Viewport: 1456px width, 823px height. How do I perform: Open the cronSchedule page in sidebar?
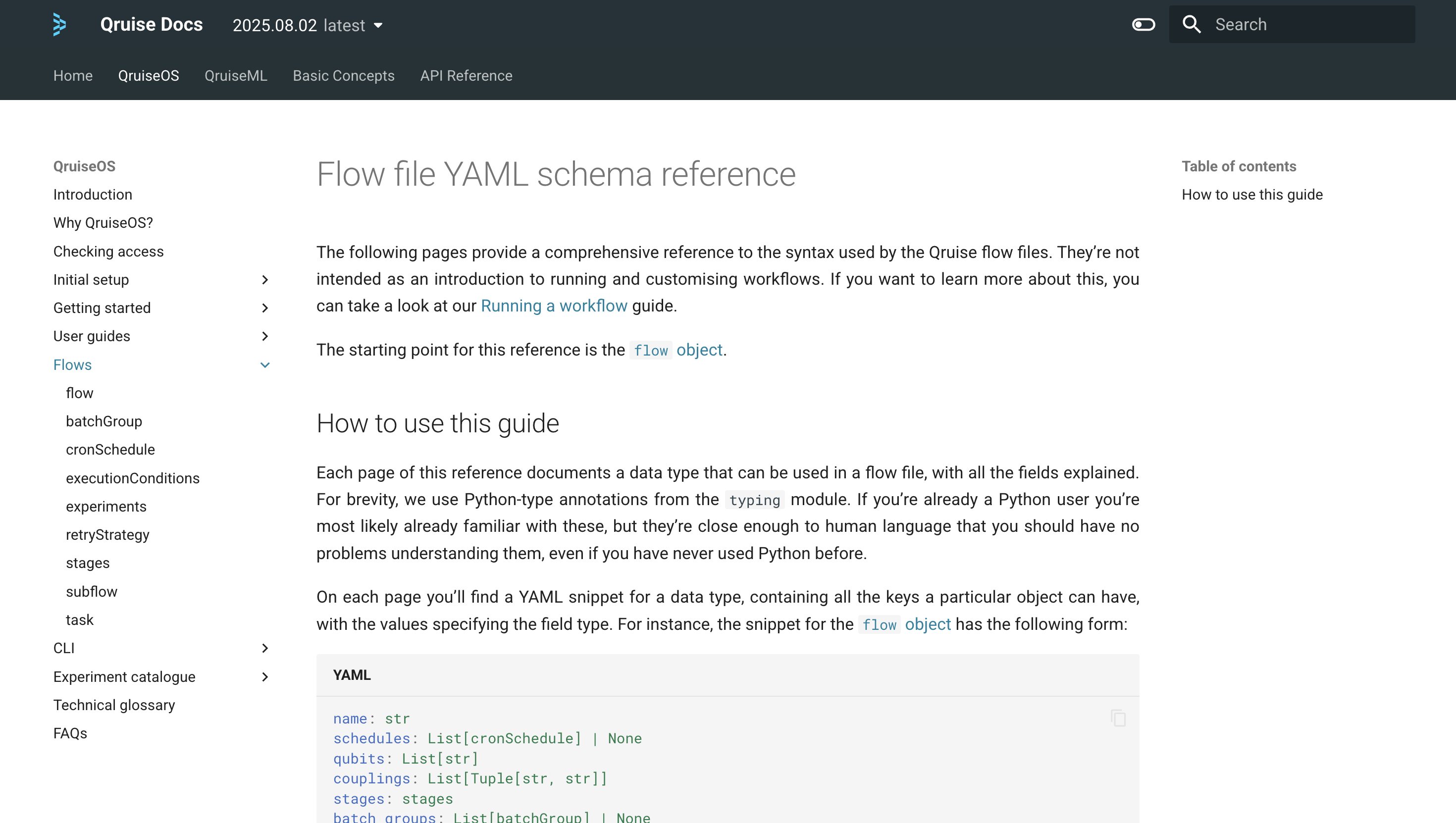pyautogui.click(x=110, y=449)
